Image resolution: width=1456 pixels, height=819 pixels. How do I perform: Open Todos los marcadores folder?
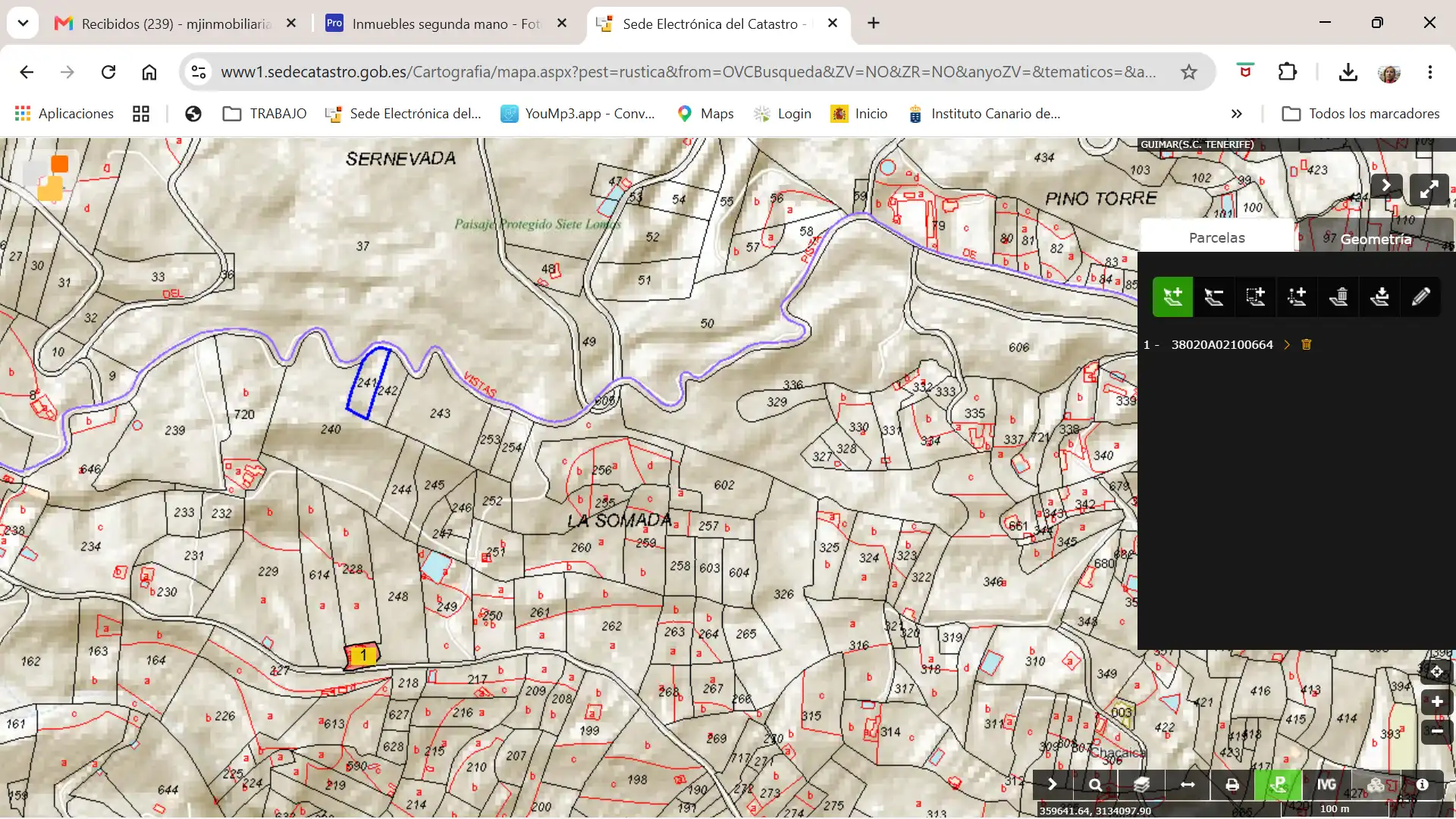1360,114
